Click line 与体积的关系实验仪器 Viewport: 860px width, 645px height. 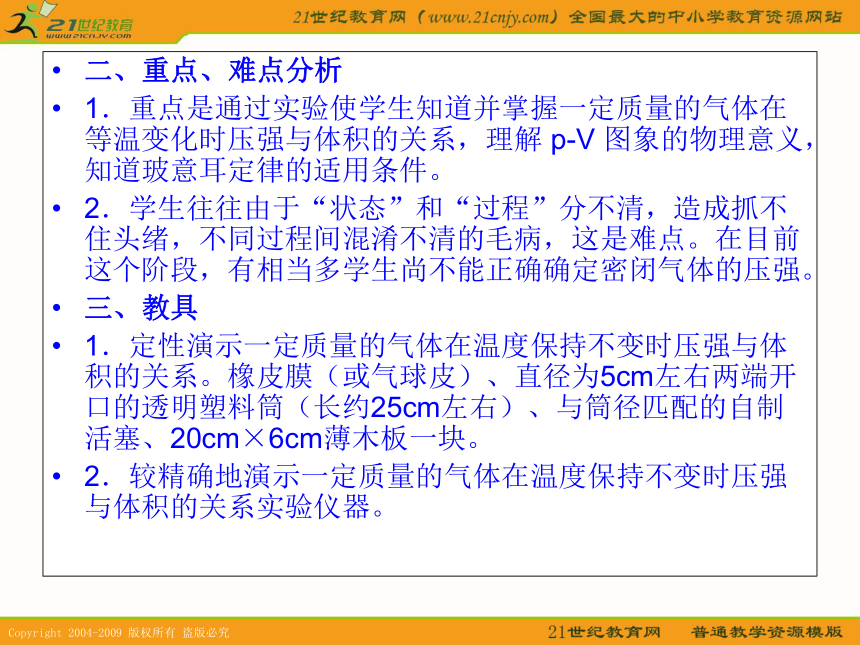tap(235, 506)
